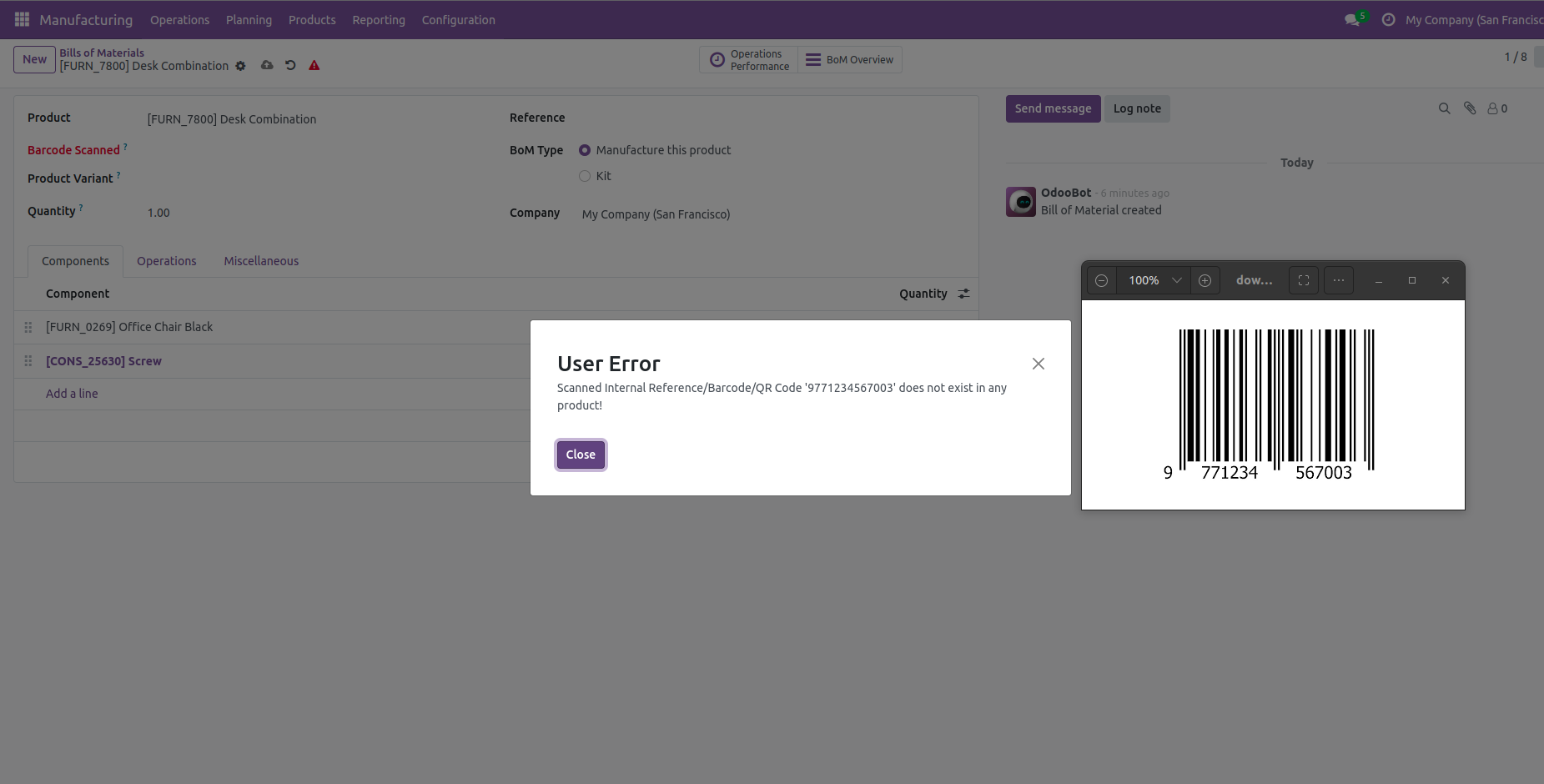The height and width of the screenshot is (784, 1544).
Task: Click the 1 / 8 record pager
Action: click(x=1516, y=57)
